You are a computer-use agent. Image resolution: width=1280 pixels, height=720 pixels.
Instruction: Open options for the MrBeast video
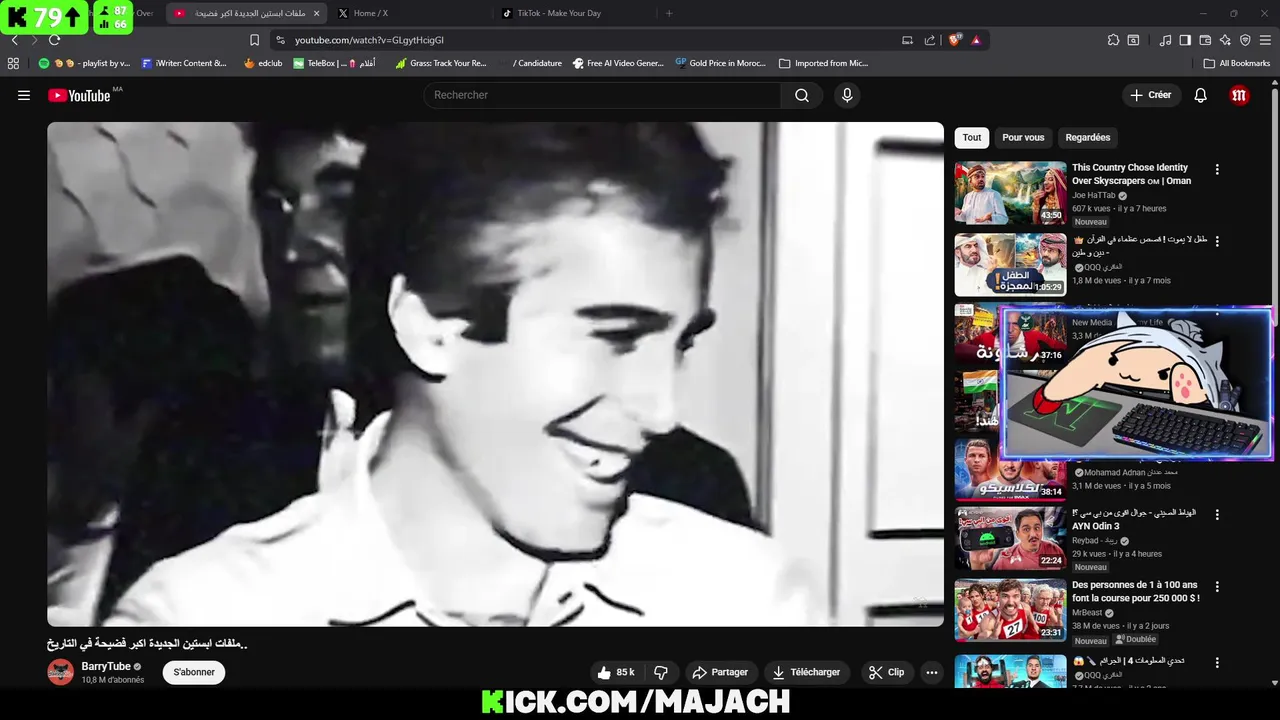1217,587
